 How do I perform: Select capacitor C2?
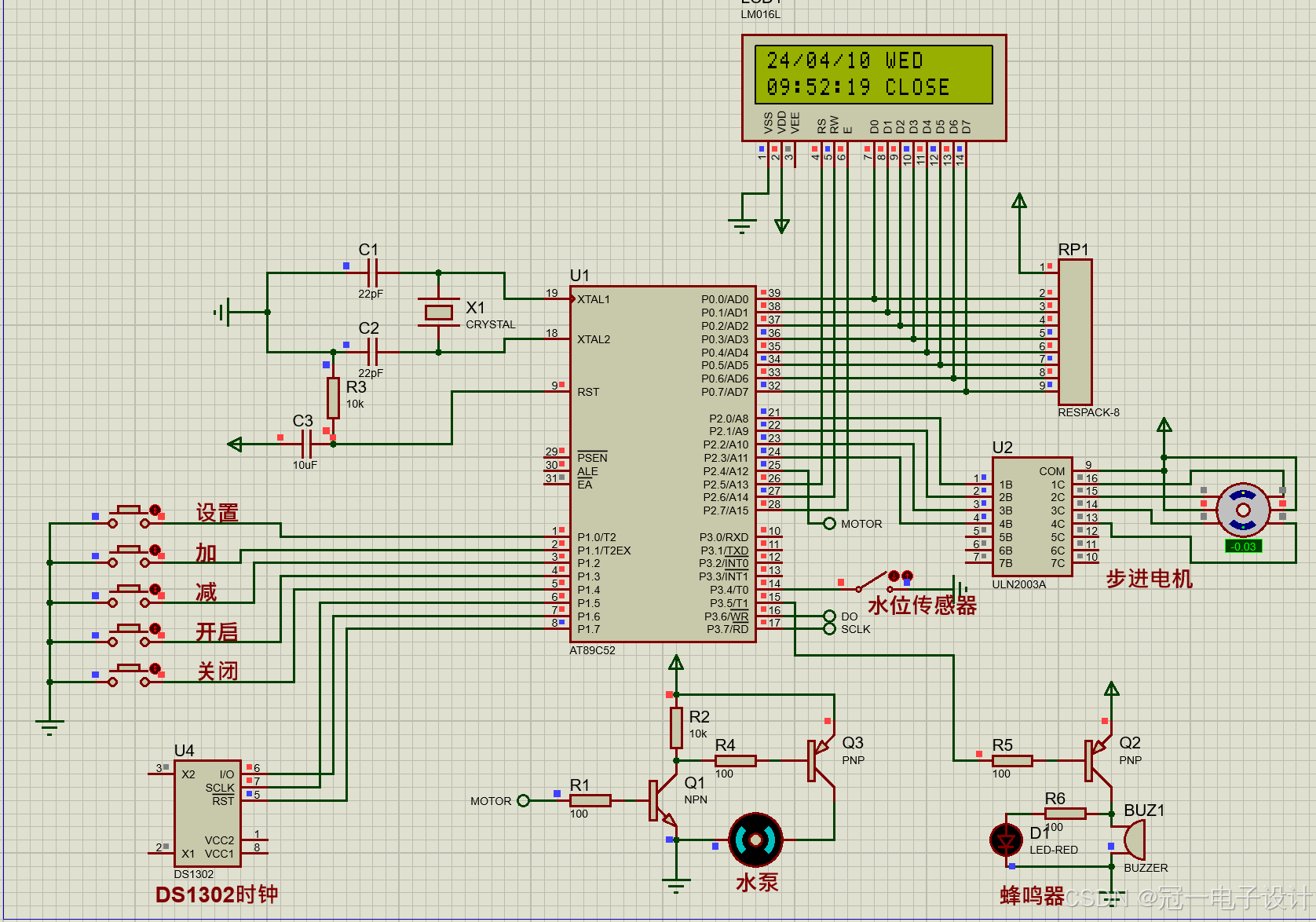(x=372, y=352)
